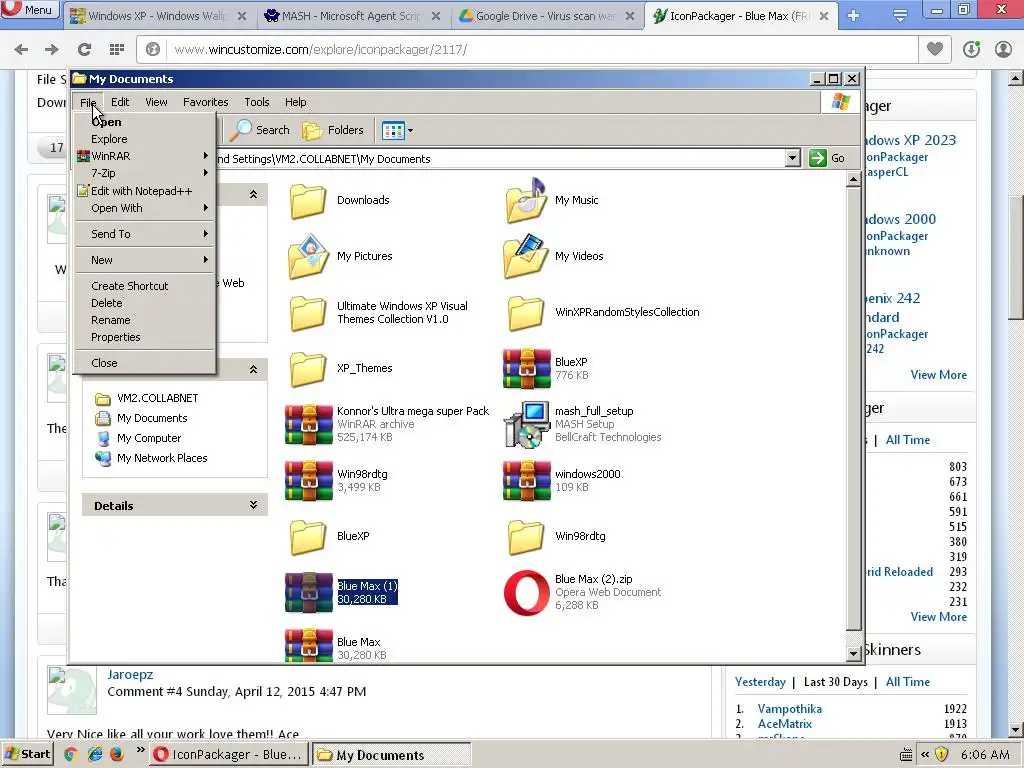Select the windows2000 archive icon

[x=526, y=481]
